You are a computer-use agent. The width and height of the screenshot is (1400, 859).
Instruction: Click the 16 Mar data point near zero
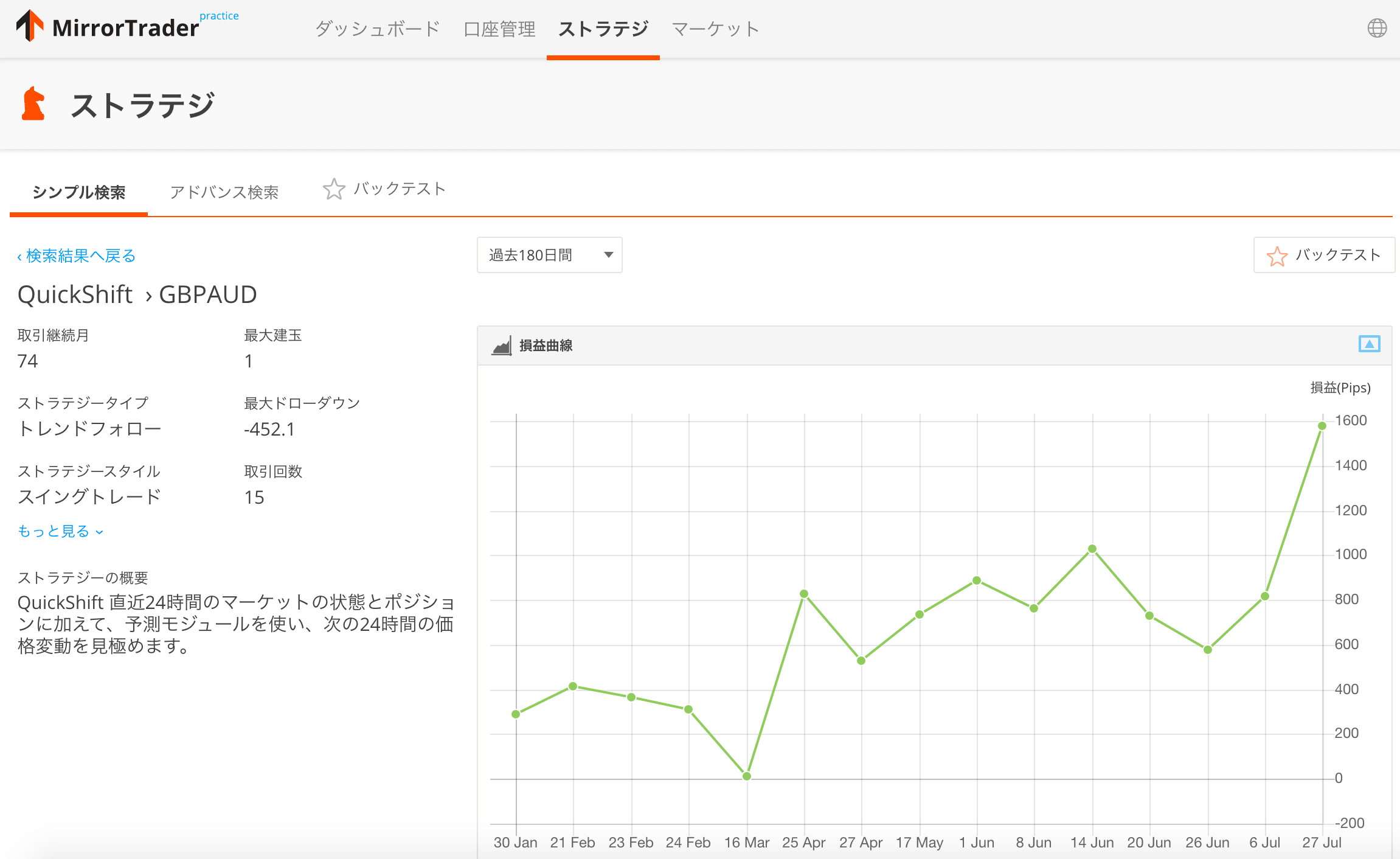(747, 776)
